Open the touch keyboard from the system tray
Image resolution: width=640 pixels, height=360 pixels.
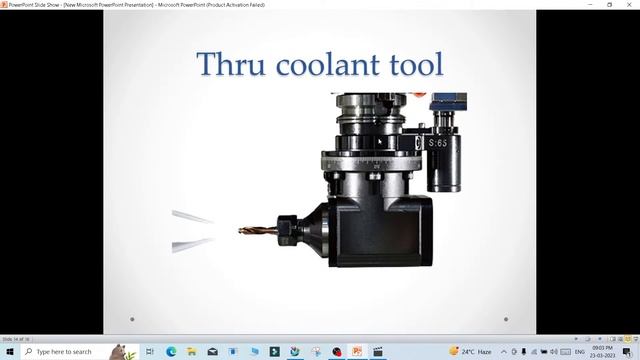(x=565, y=351)
